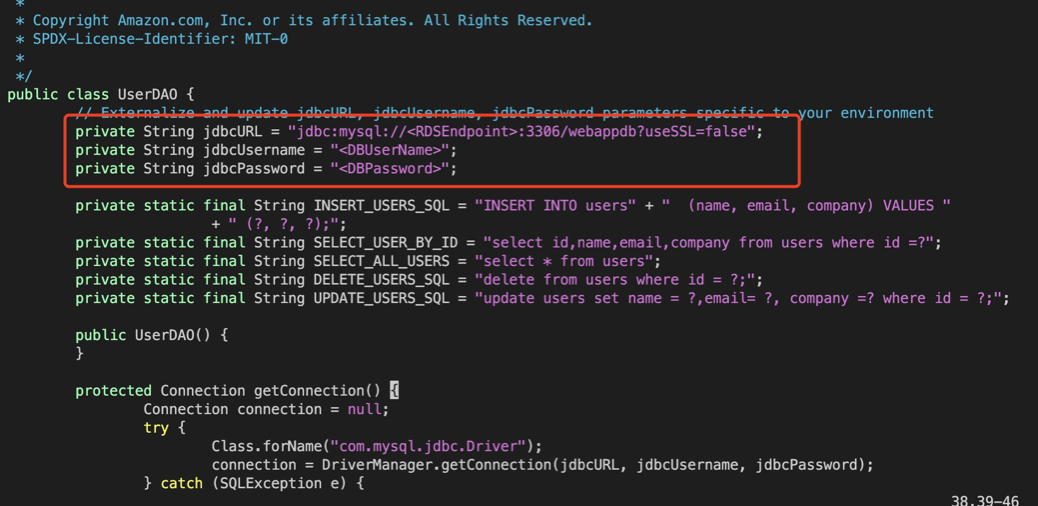
Task: Click the jdbcURL connection string value
Action: click(524, 132)
